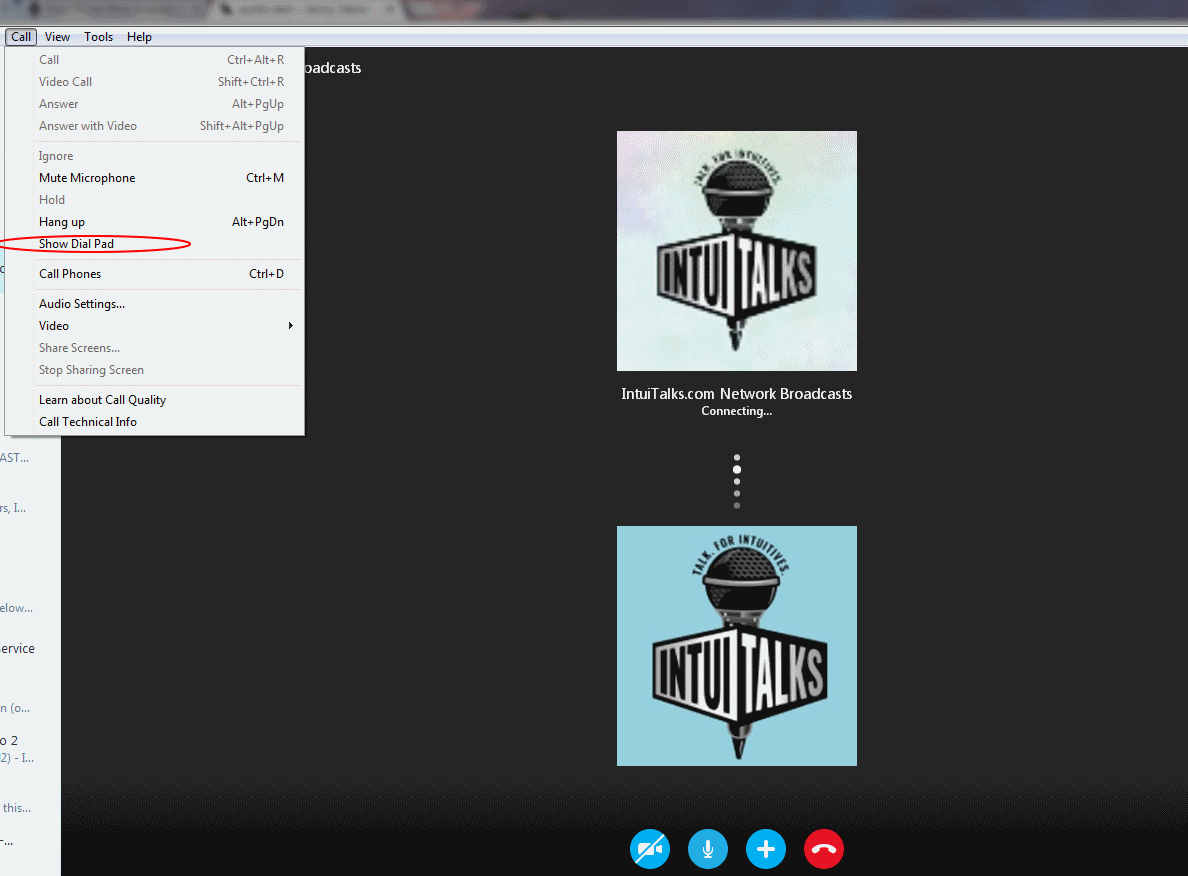1188x876 pixels.
Task: End the call with the red hang-up button
Action: [x=824, y=849]
